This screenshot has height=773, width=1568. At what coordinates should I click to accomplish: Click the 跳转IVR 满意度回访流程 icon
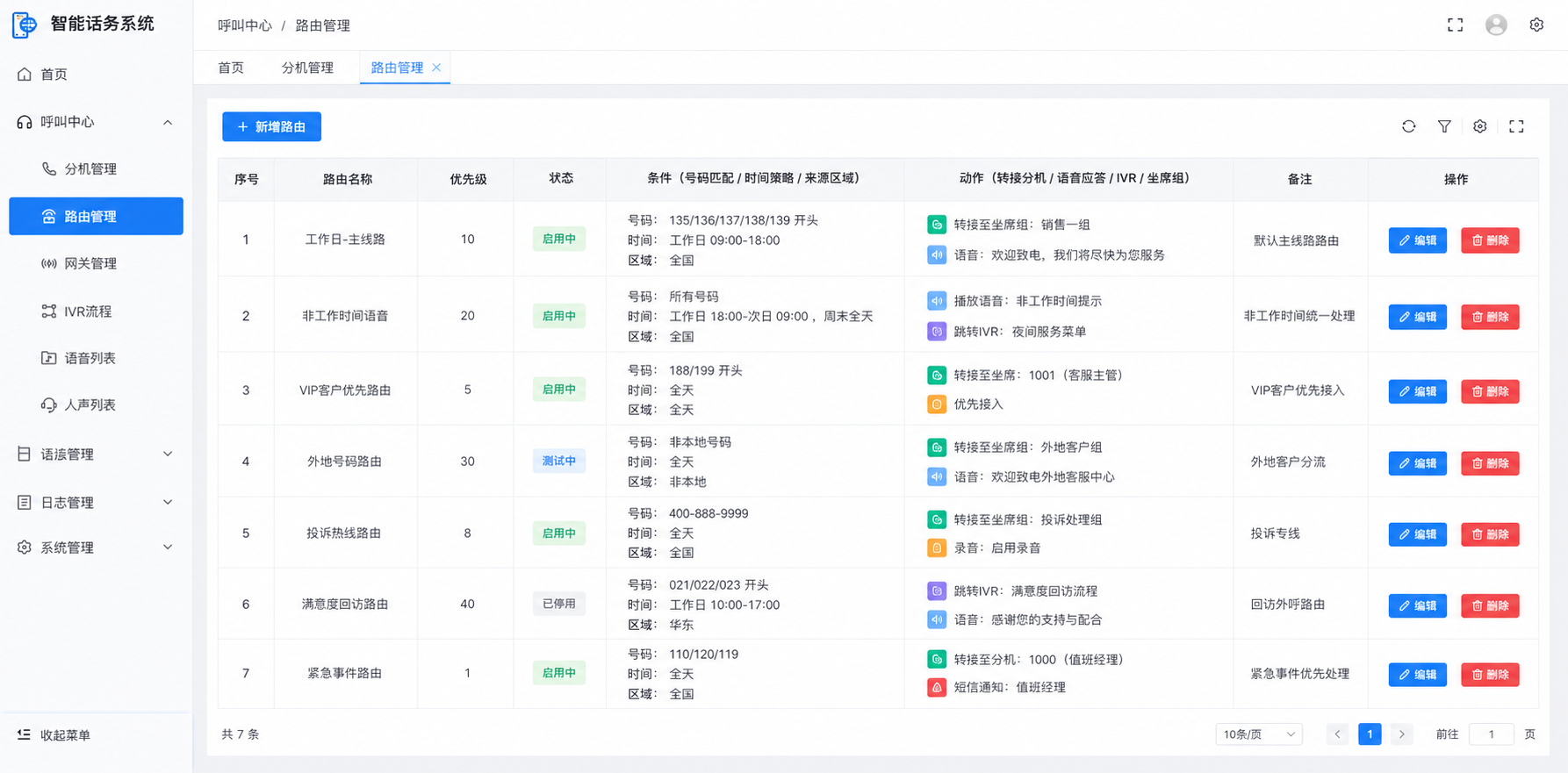pyautogui.click(x=937, y=591)
